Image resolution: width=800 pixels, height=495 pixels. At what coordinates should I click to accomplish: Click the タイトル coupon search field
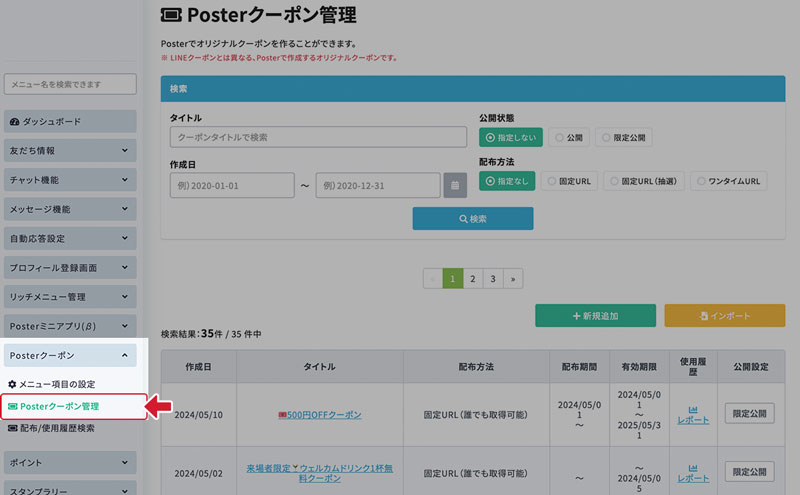click(x=318, y=137)
